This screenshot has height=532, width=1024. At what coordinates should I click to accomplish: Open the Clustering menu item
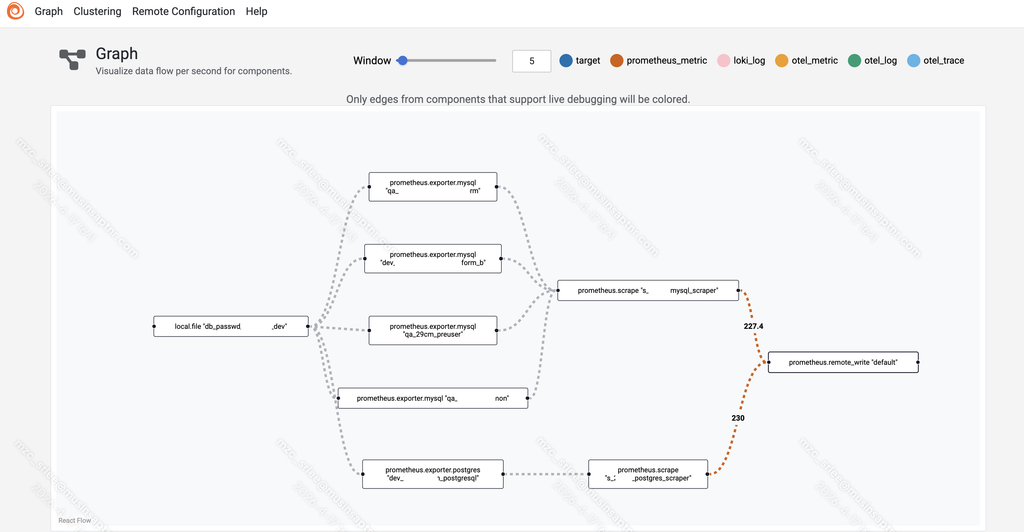click(97, 11)
